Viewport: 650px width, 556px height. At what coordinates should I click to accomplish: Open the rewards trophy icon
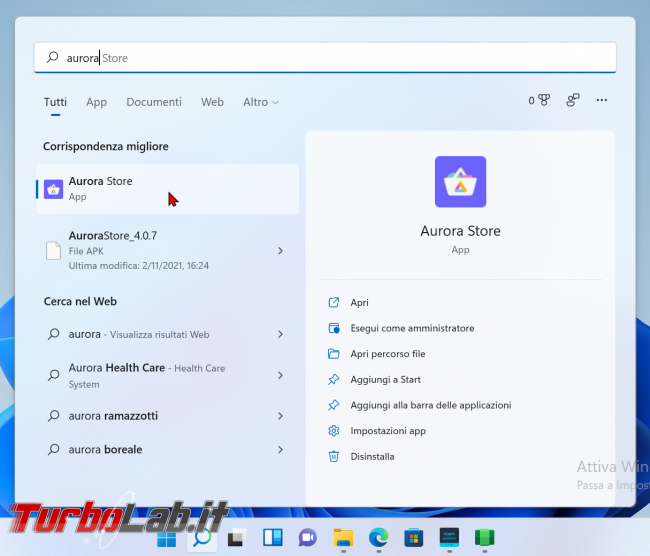(x=543, y=100)
